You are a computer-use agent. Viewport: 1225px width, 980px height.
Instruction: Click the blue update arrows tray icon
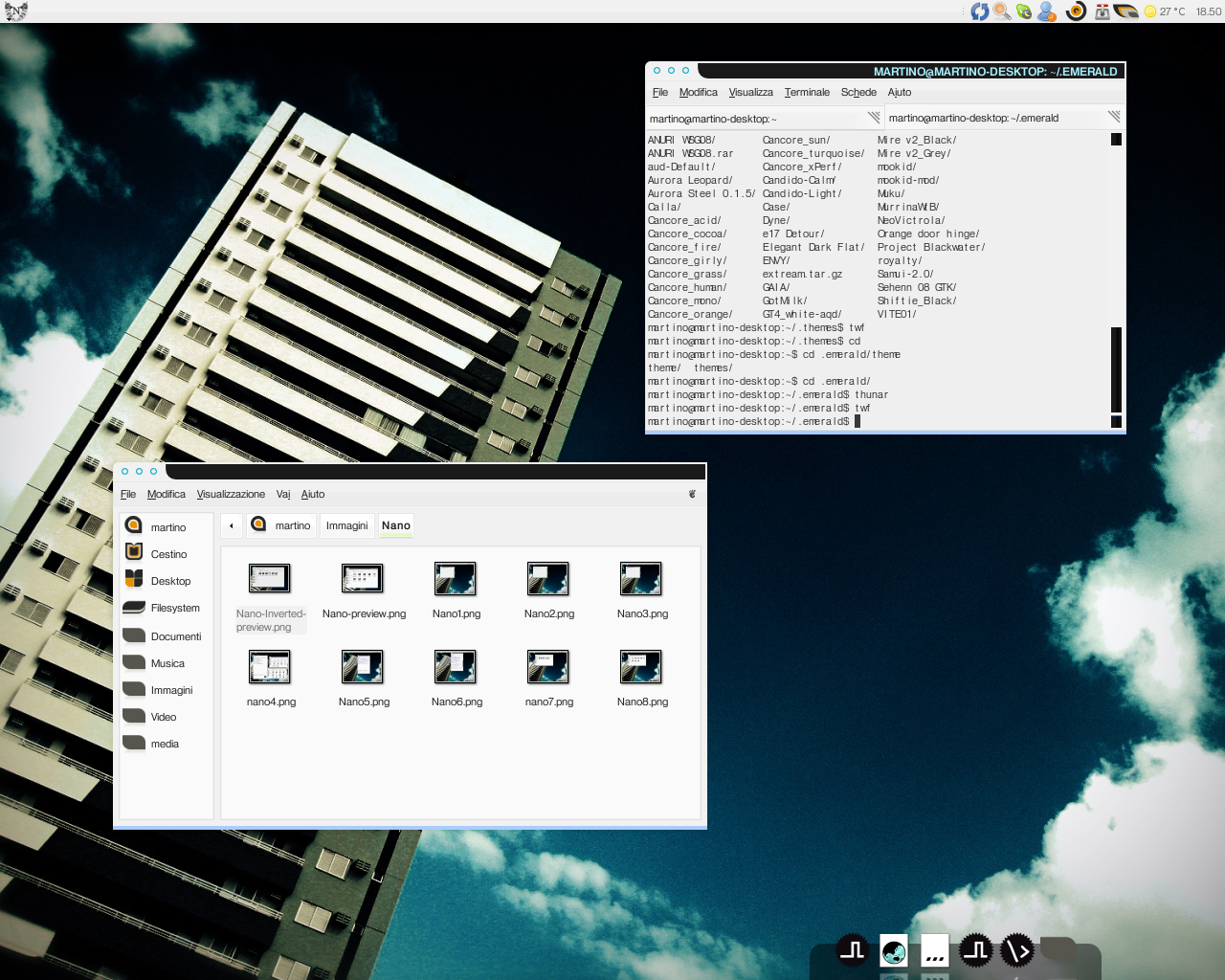[979, 11]
